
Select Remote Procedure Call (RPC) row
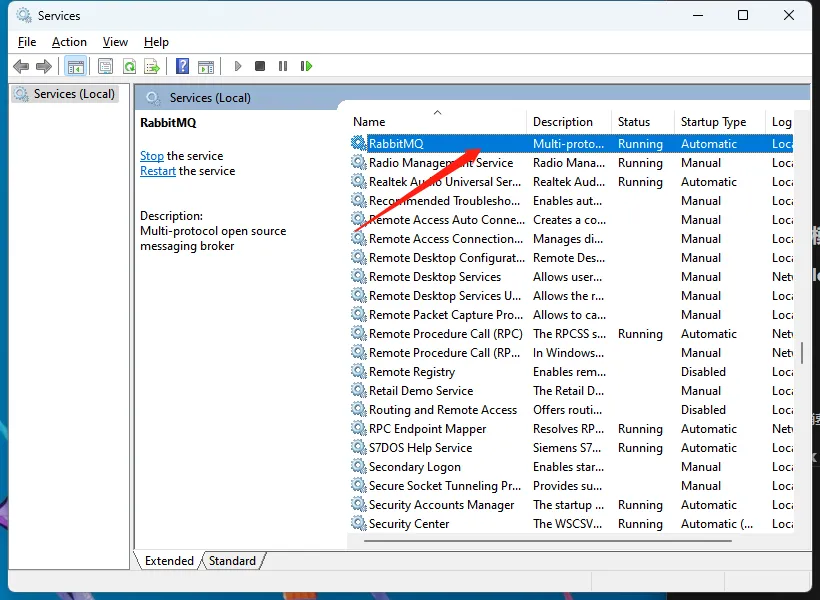coord(571,334)
